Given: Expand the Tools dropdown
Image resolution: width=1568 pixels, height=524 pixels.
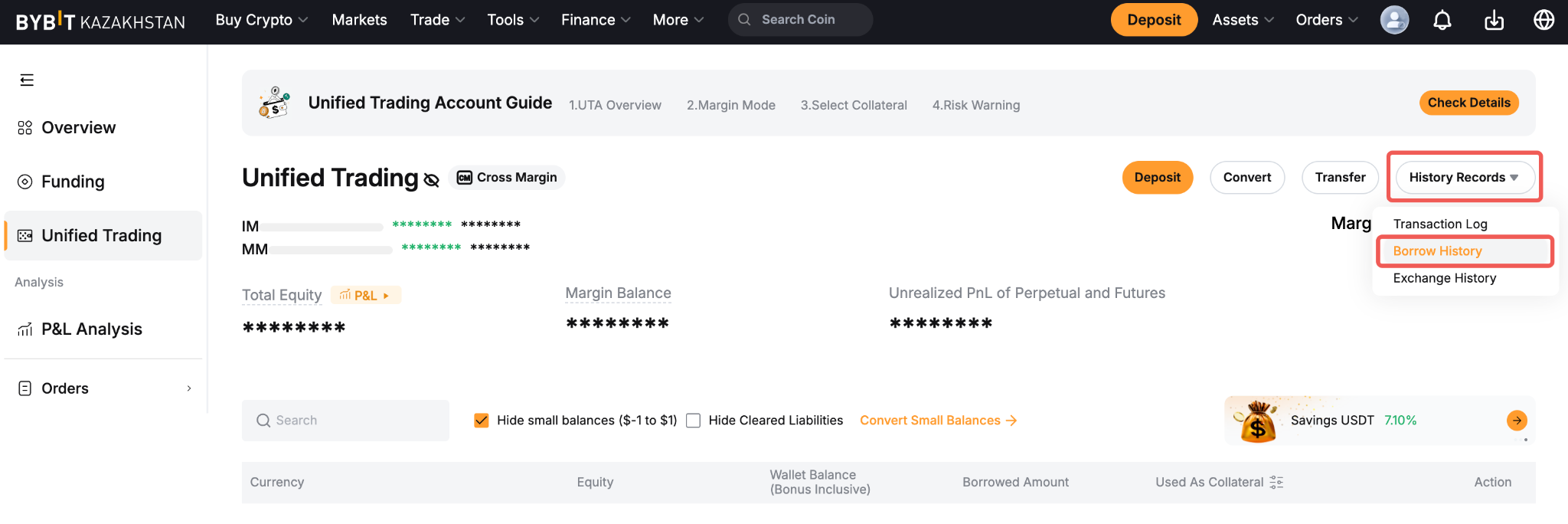Looking at the screenshot, I should (514, 20).
